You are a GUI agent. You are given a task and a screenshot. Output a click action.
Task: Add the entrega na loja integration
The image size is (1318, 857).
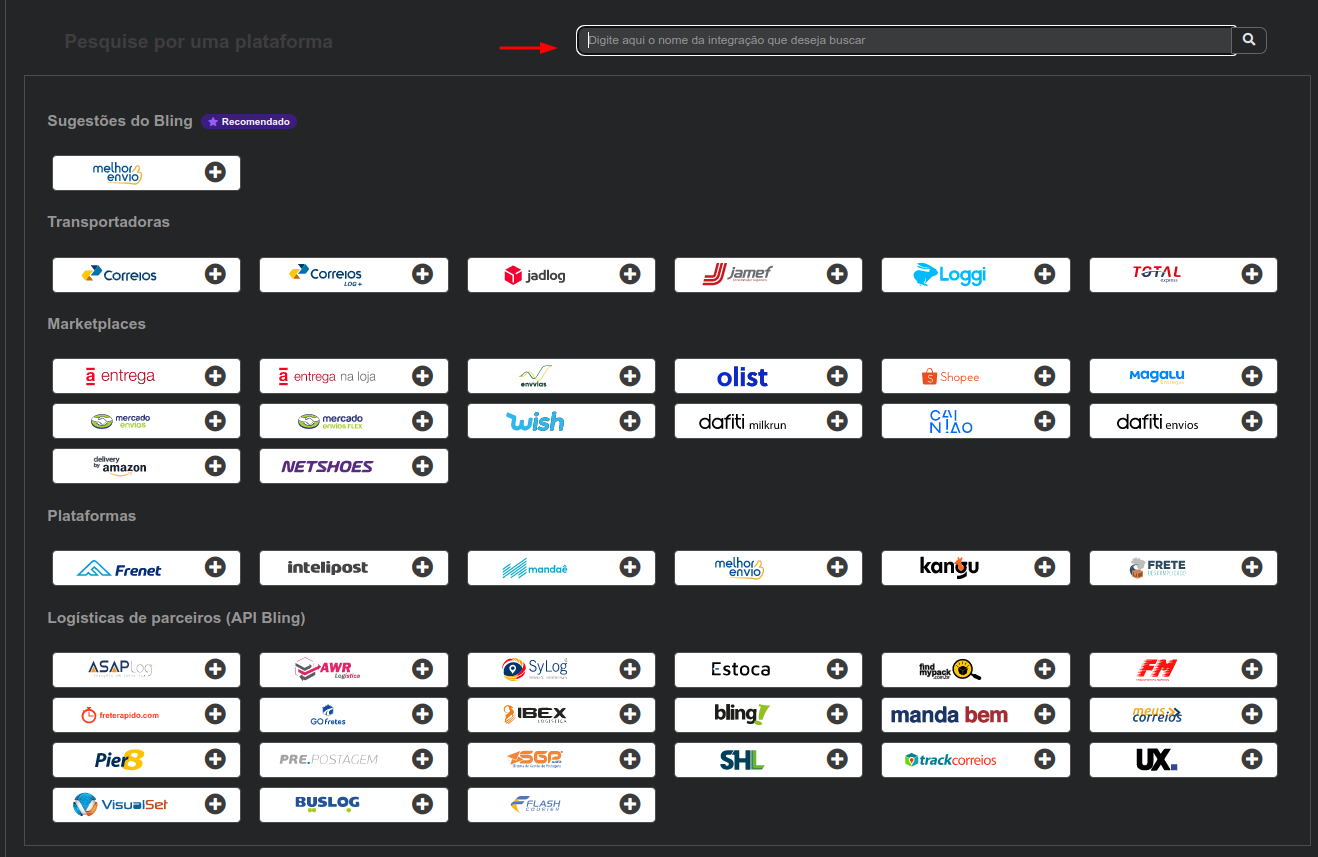point(422,376)
